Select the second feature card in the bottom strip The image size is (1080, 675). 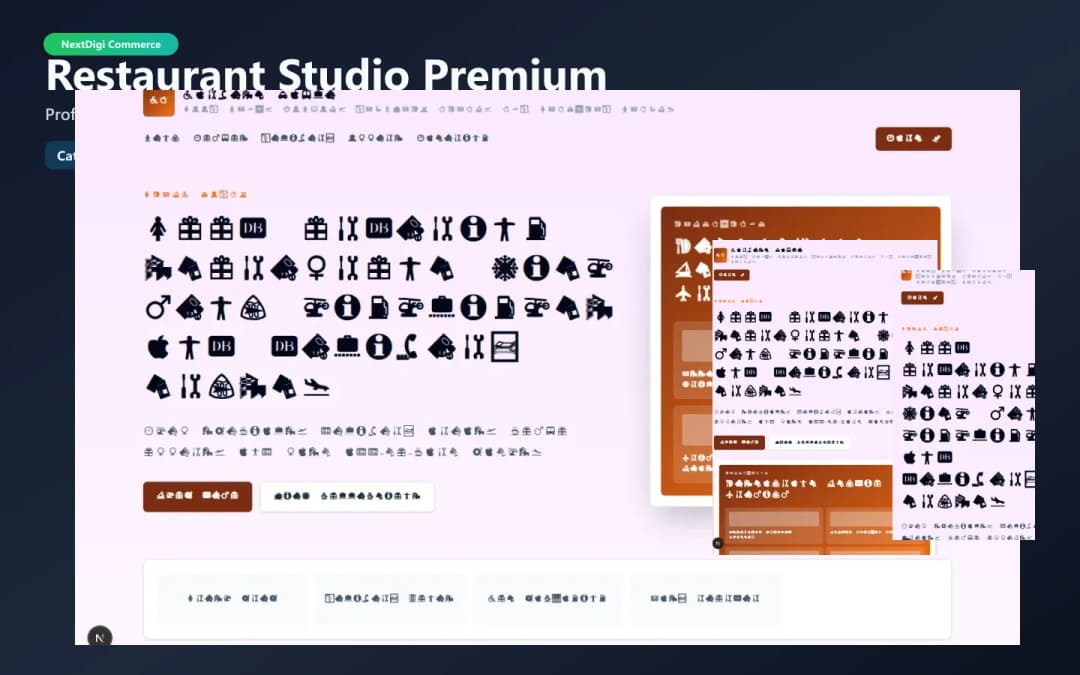click(389, 599)
